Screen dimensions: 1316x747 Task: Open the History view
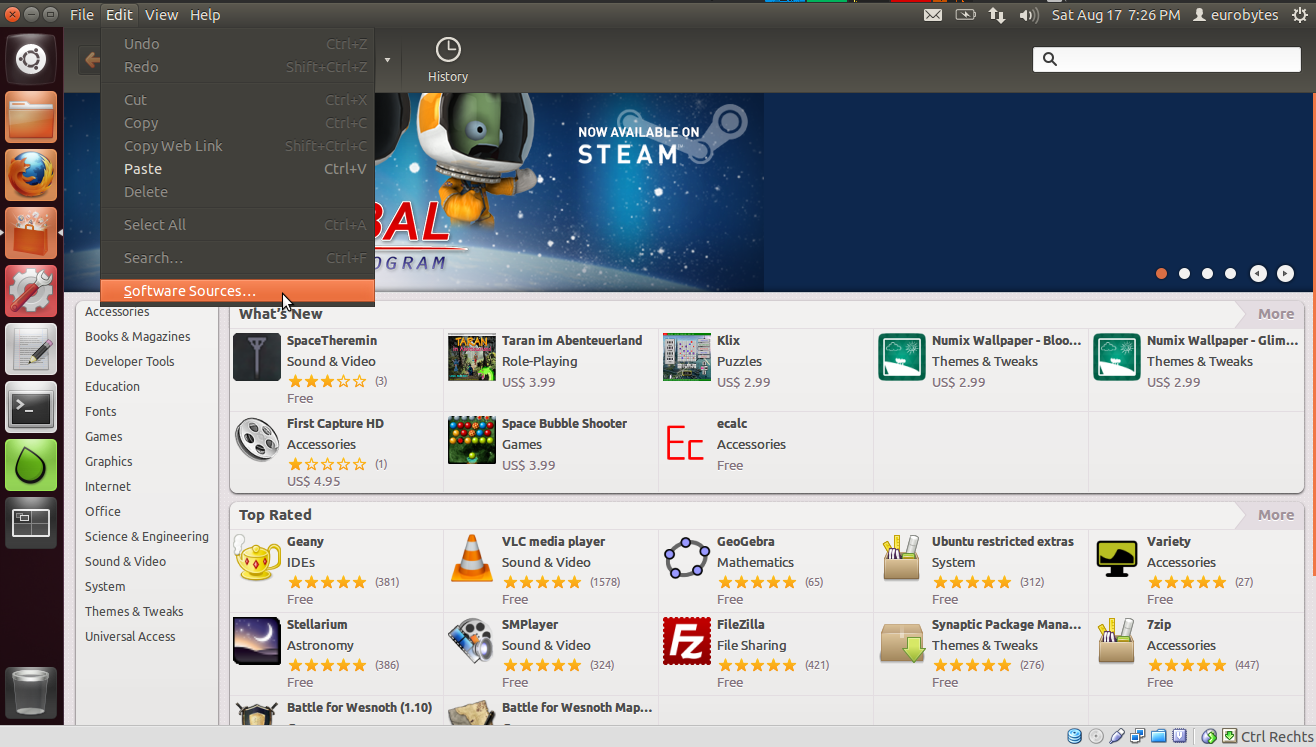pyautogui.click(x=448, y=60)
